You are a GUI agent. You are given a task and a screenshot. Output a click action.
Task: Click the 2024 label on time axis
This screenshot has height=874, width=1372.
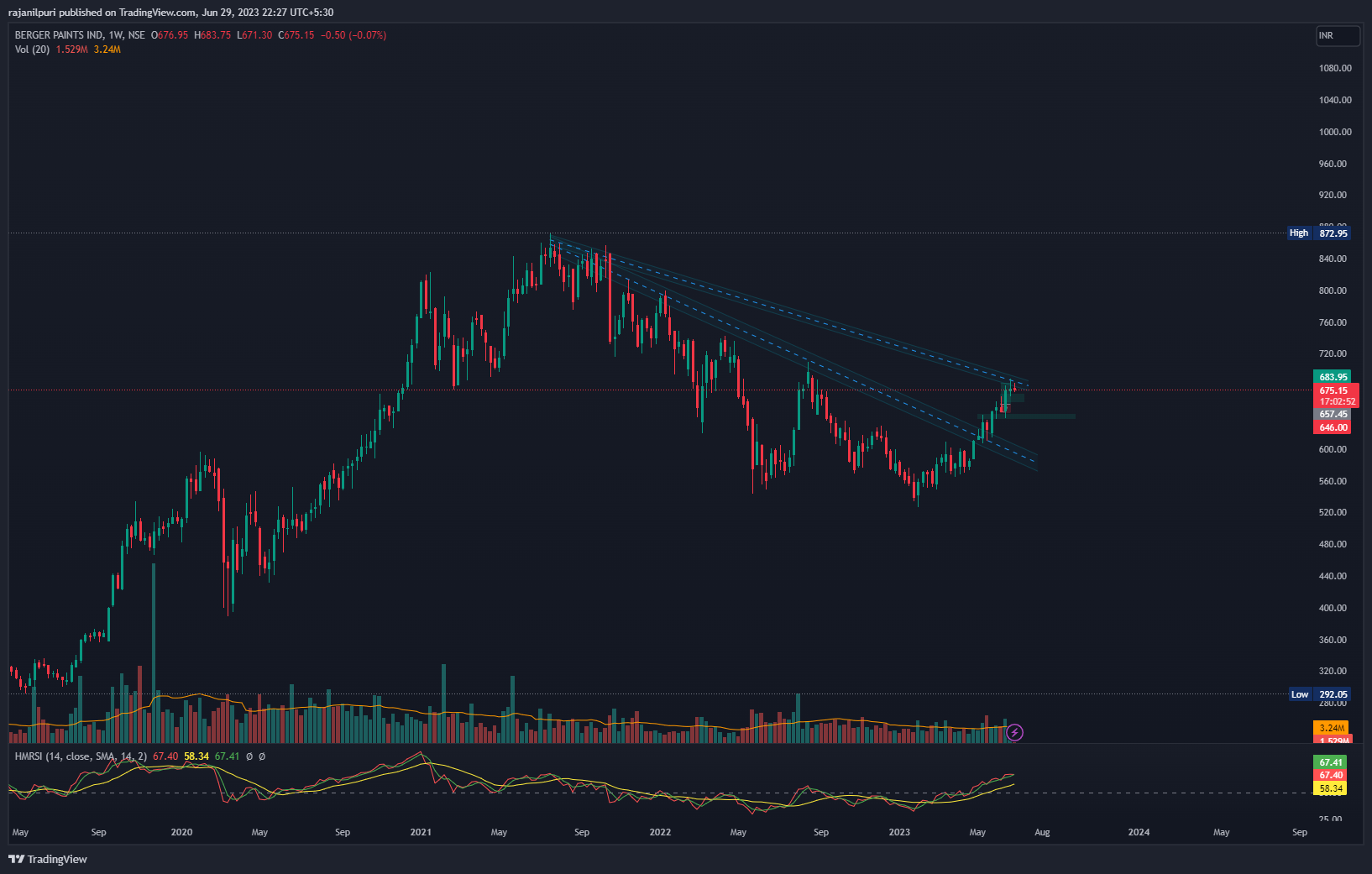point(1139,832)
